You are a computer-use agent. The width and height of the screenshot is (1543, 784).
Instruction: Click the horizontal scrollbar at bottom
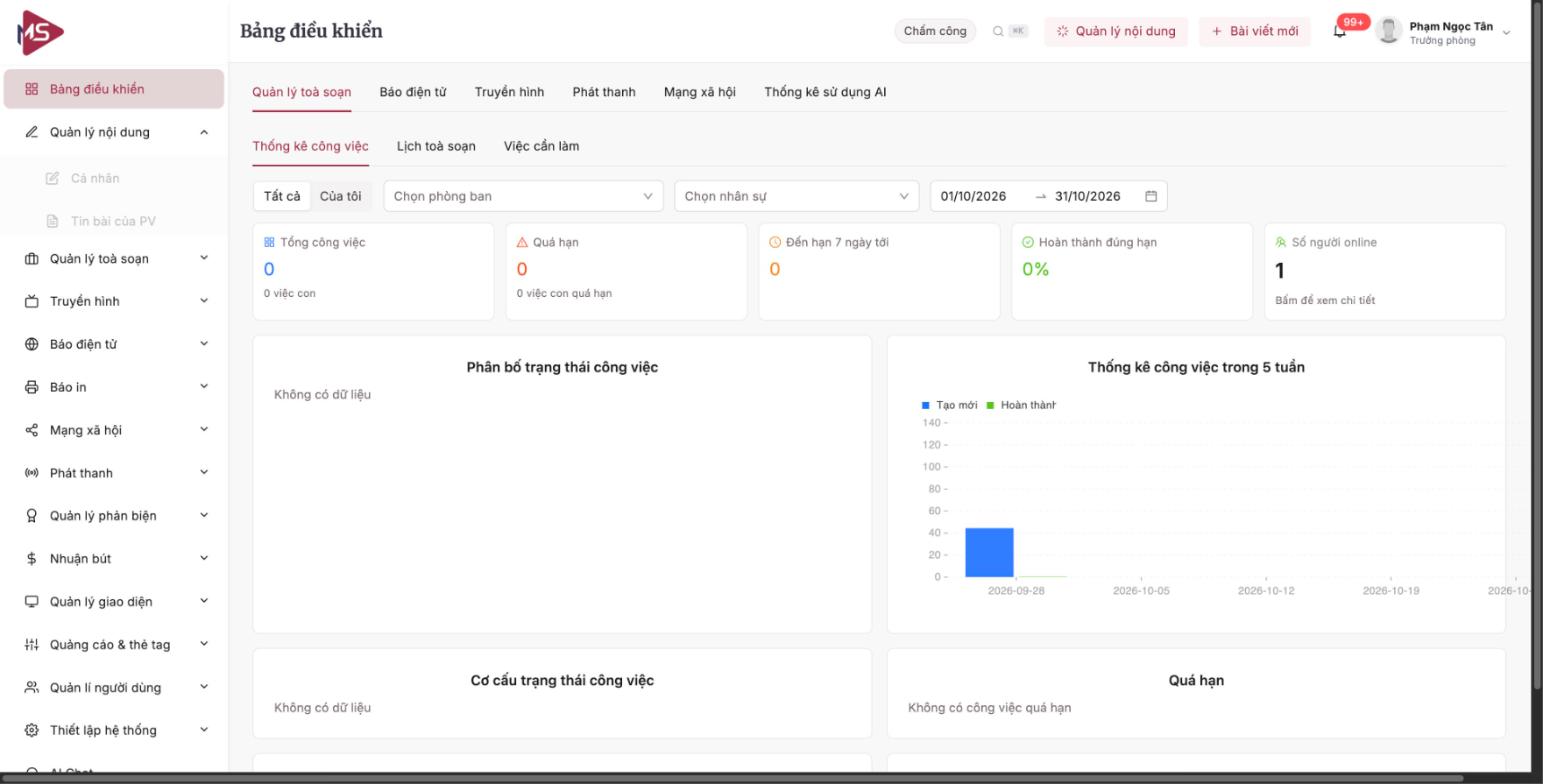coord(733,778)
